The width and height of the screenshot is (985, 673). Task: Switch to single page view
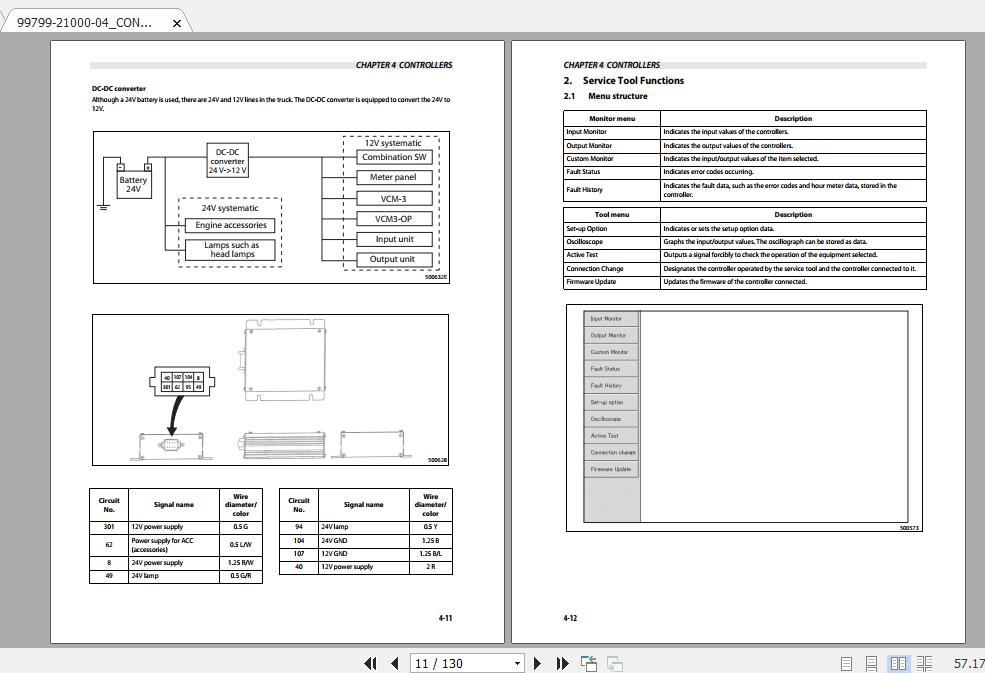tap(846, 664)
